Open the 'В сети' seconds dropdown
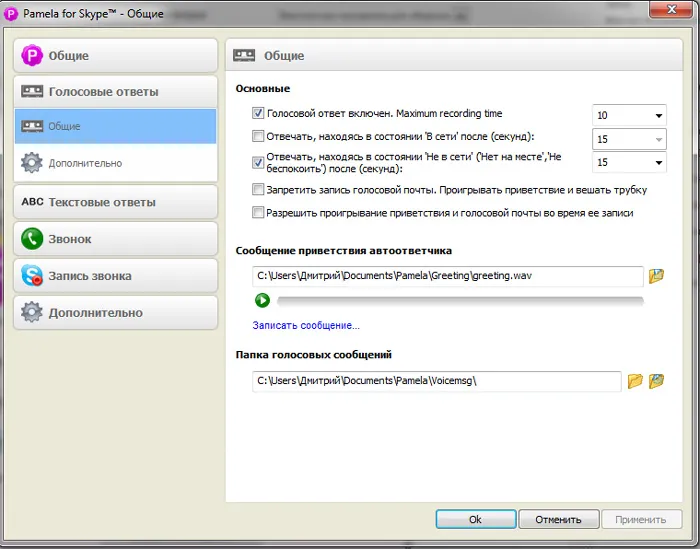700x549 pixels. tap(629, 139)
